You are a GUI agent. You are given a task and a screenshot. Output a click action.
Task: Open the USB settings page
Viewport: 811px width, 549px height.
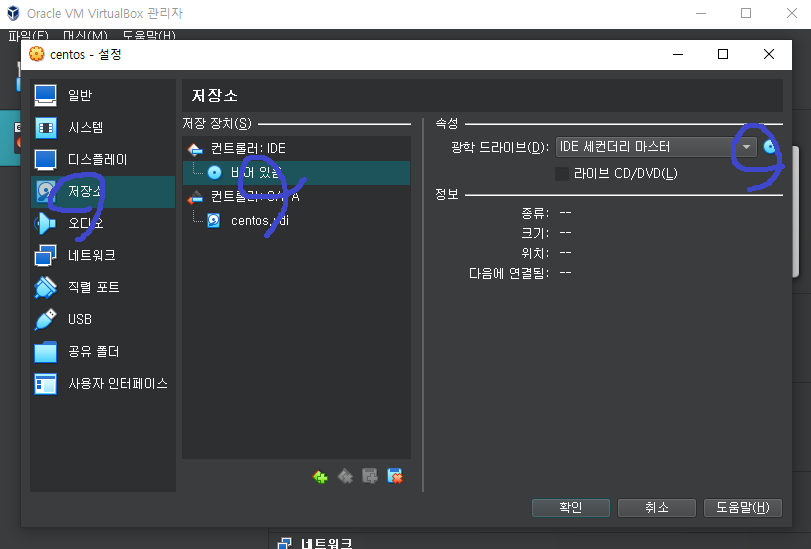click(x=103, y=319)
